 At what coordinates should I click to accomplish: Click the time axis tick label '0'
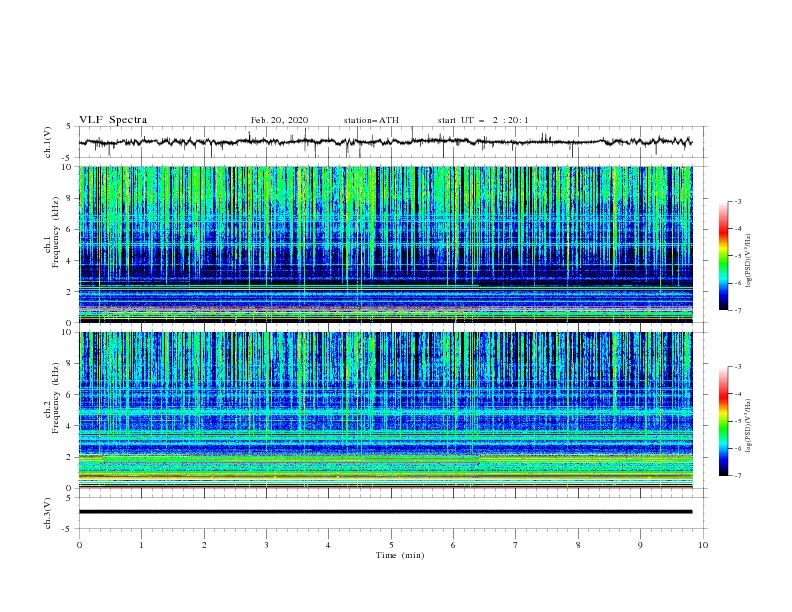[x=79, y=545]
